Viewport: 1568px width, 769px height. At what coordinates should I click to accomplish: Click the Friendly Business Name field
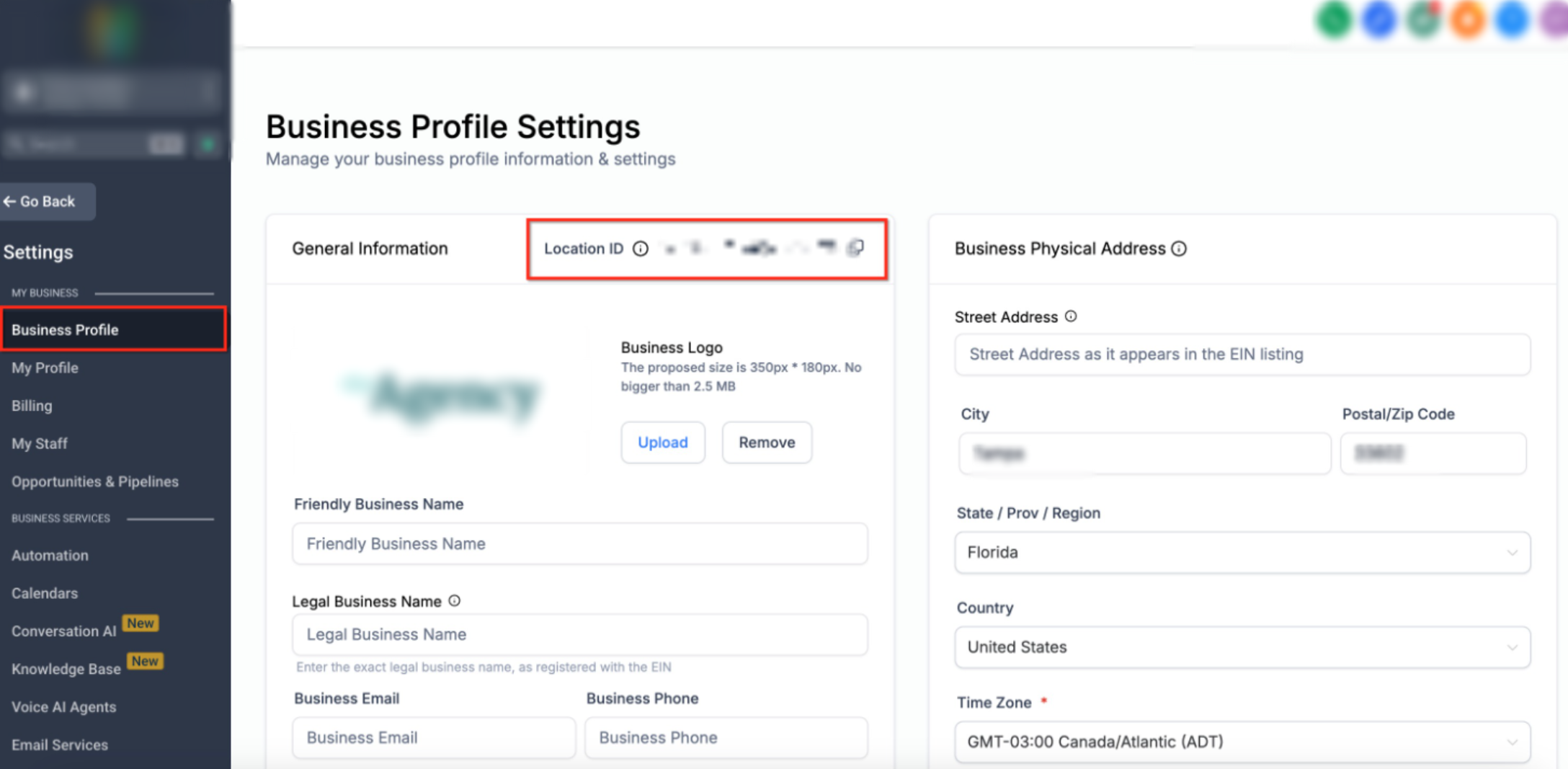click(580, 543)
